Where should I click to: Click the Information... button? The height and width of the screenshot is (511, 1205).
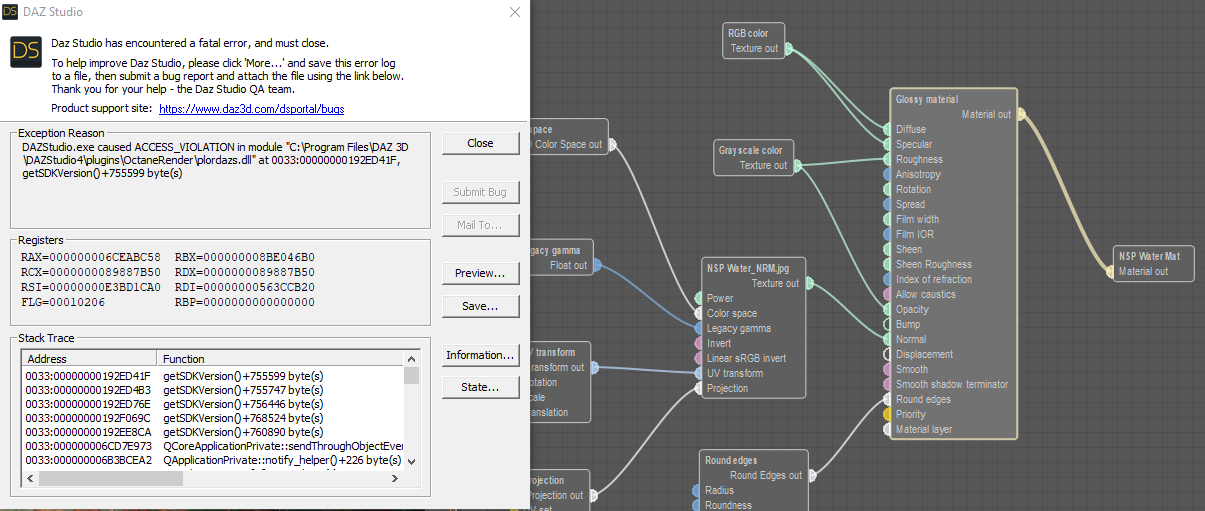coord(480,354)
